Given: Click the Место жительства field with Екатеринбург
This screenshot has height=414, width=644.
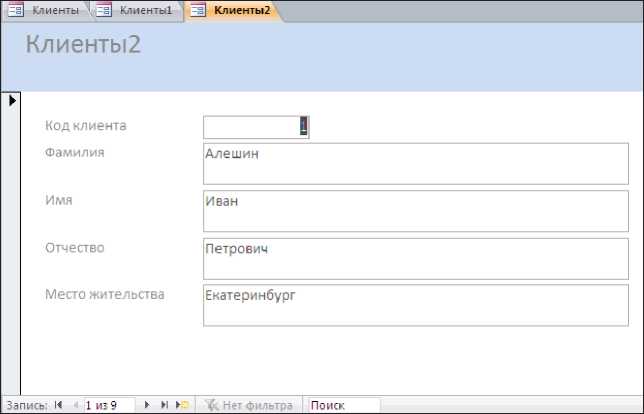Looking at the screenshot, I should 416,305.
